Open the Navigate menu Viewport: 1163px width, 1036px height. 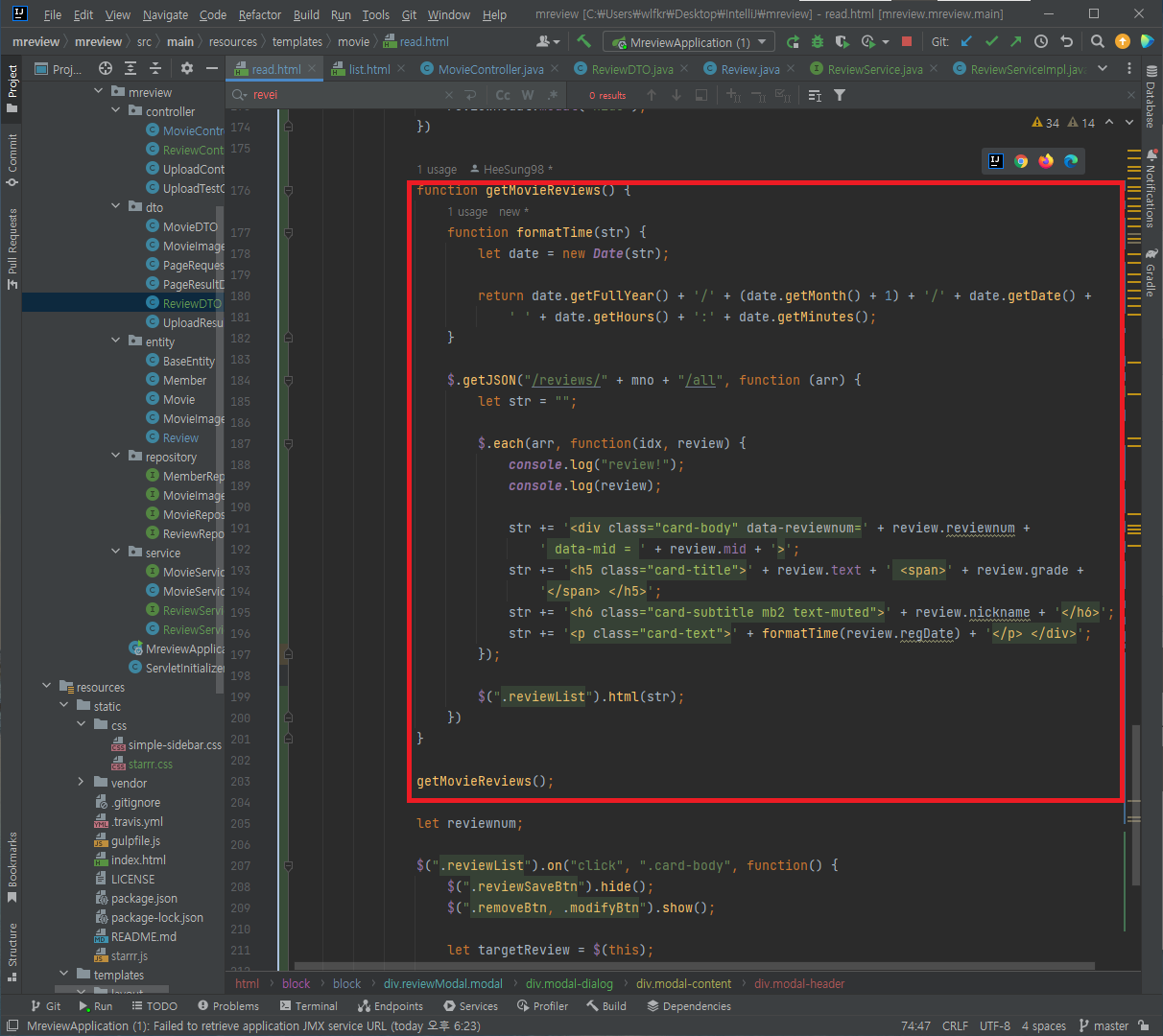pos(165,14)
